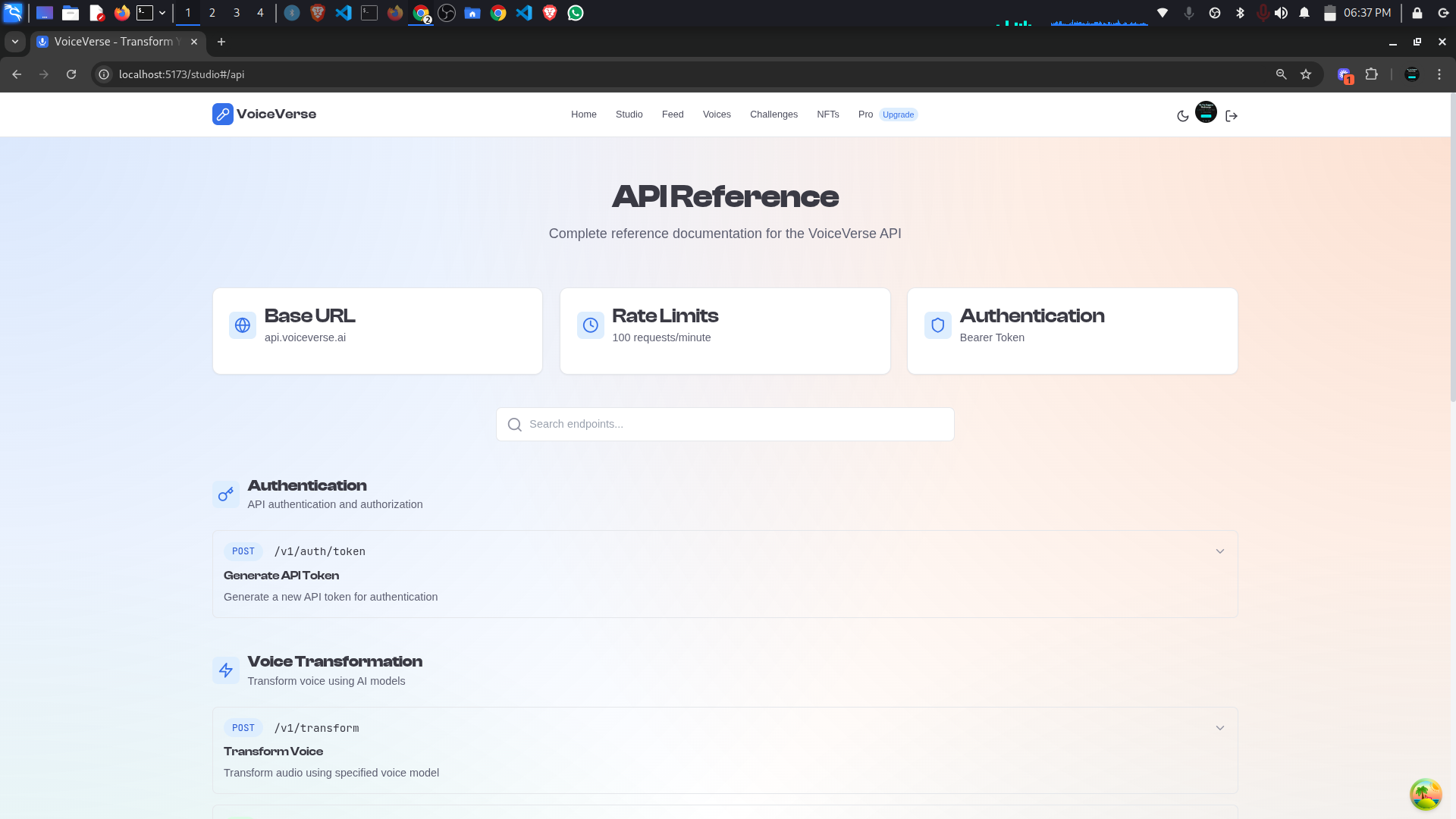1456x819 pixels.
Task: Open the browser extensions puzzle icon
Action: click(x=1371, y=74)
